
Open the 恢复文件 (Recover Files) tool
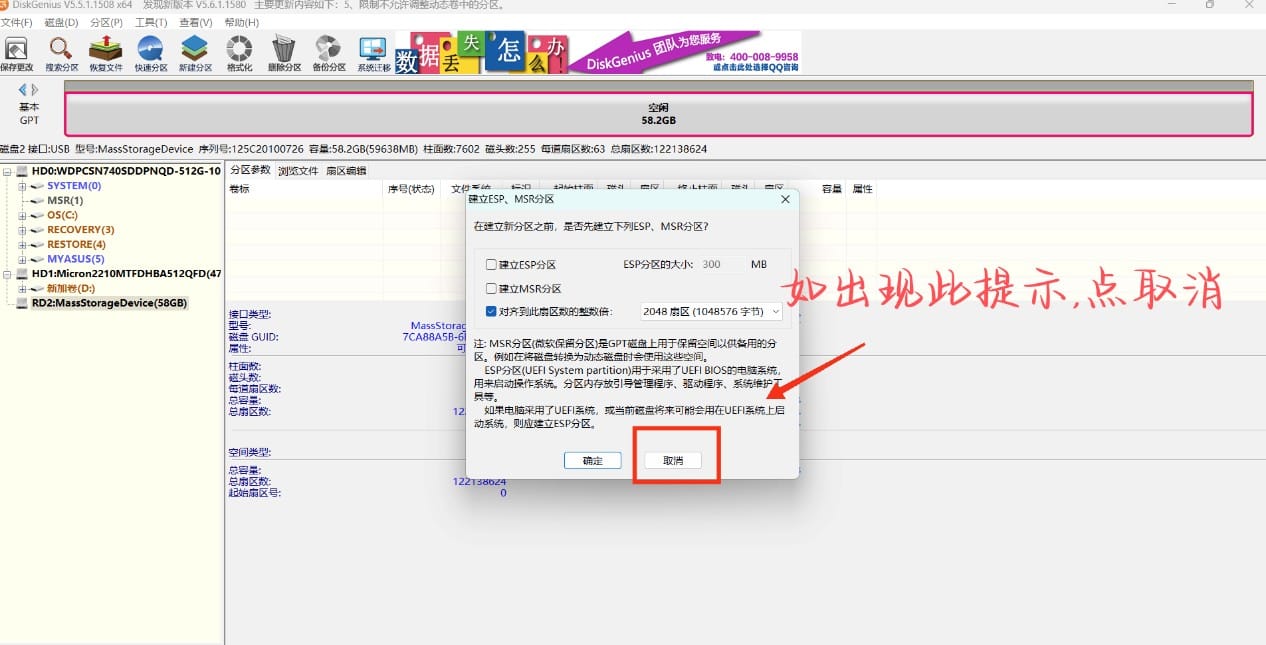coord(105,52)
